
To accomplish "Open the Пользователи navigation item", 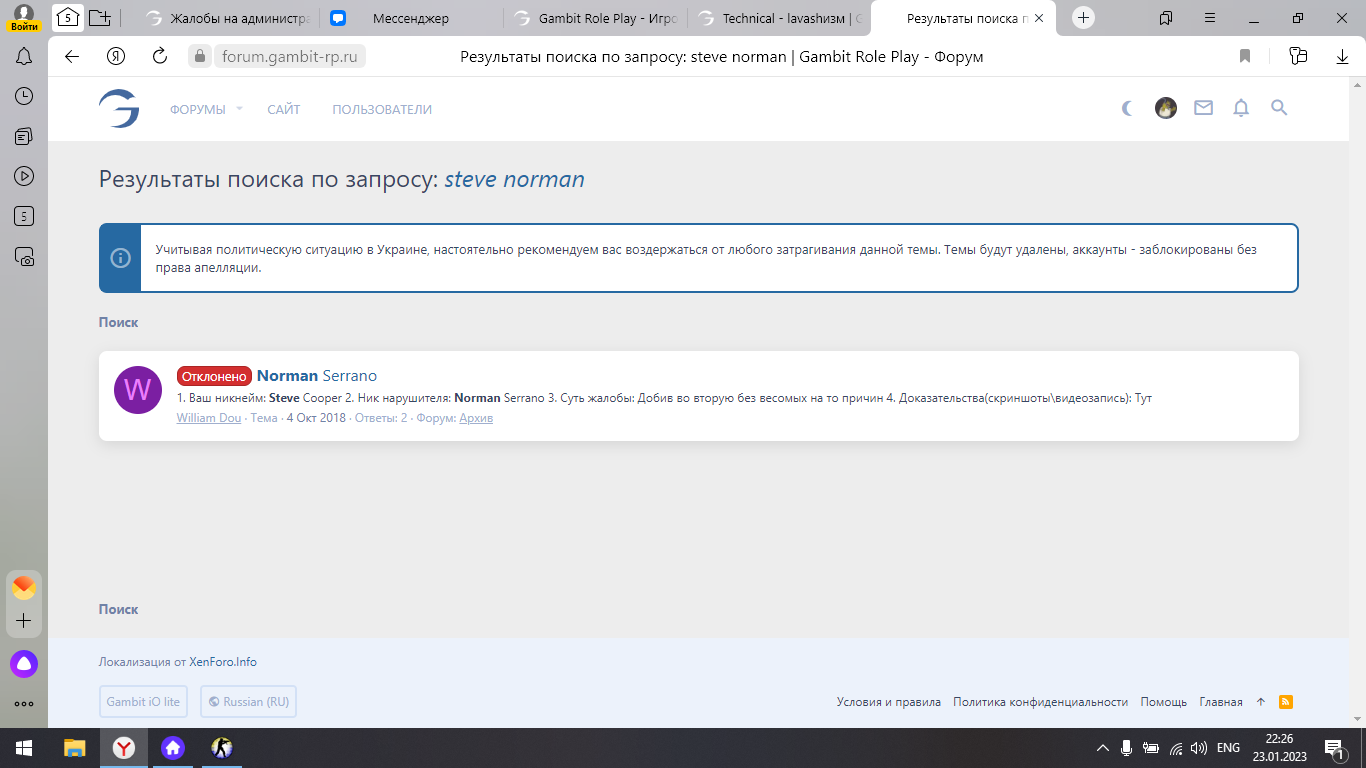I will 382,109.
